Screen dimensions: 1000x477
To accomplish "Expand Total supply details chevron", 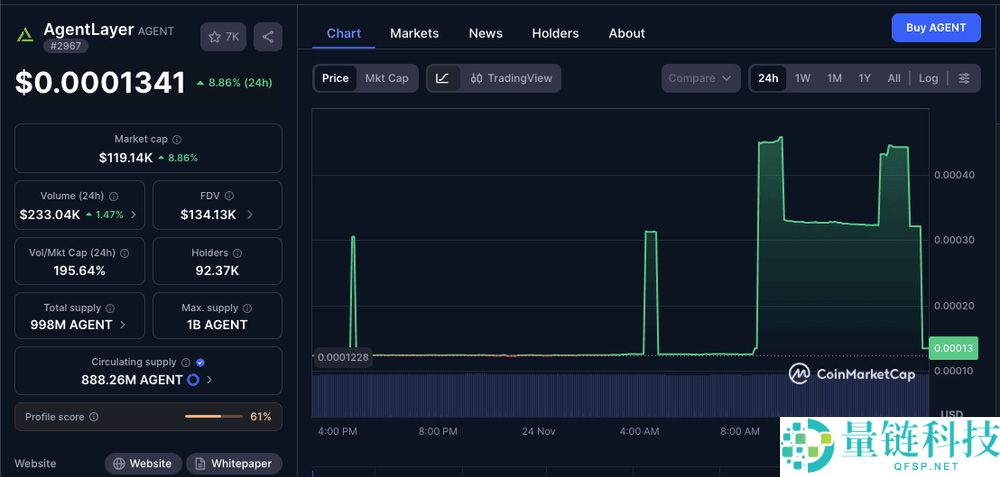I will point(123,325).
